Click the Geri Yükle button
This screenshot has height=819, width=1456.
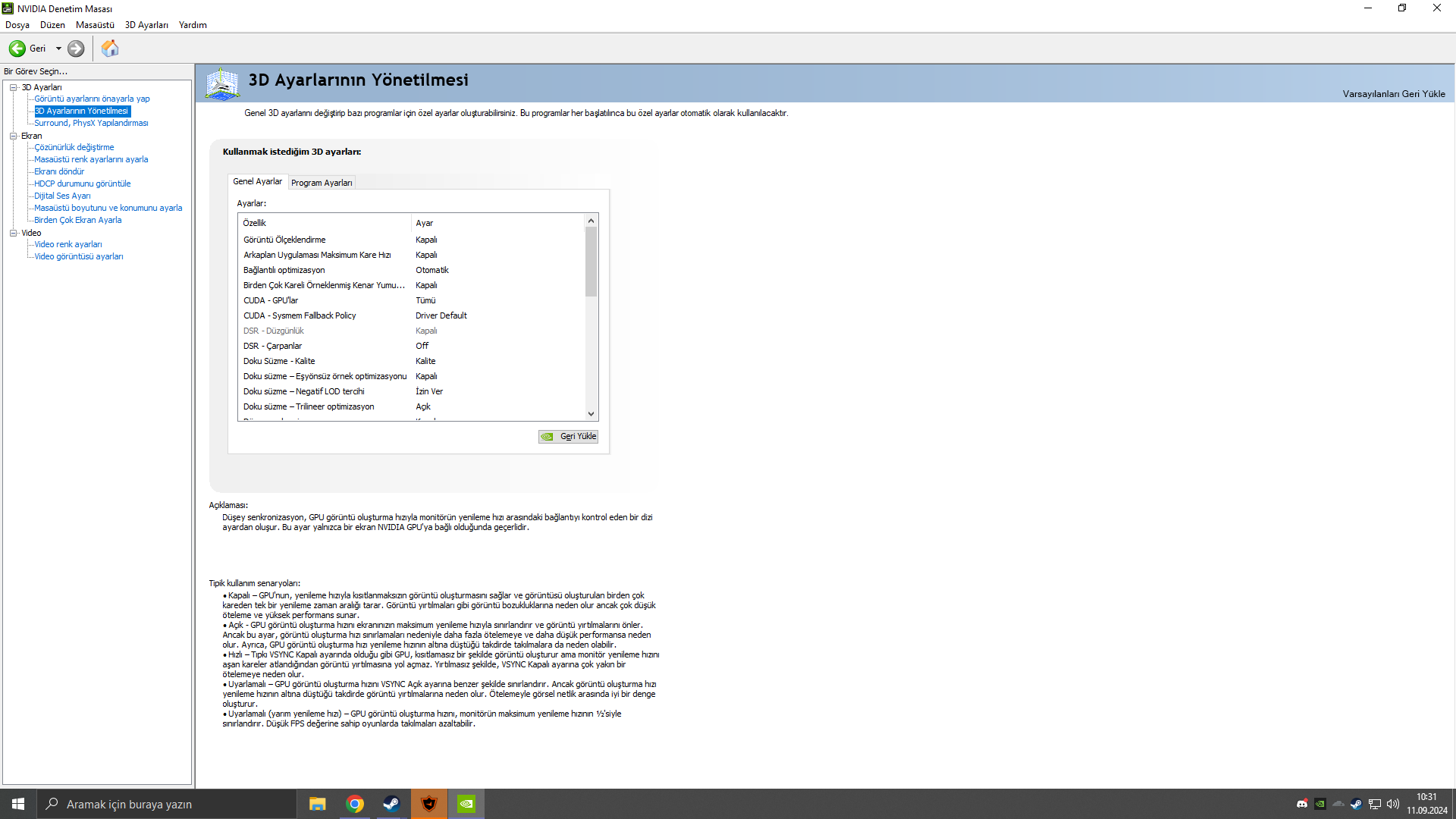coord(569,437)
